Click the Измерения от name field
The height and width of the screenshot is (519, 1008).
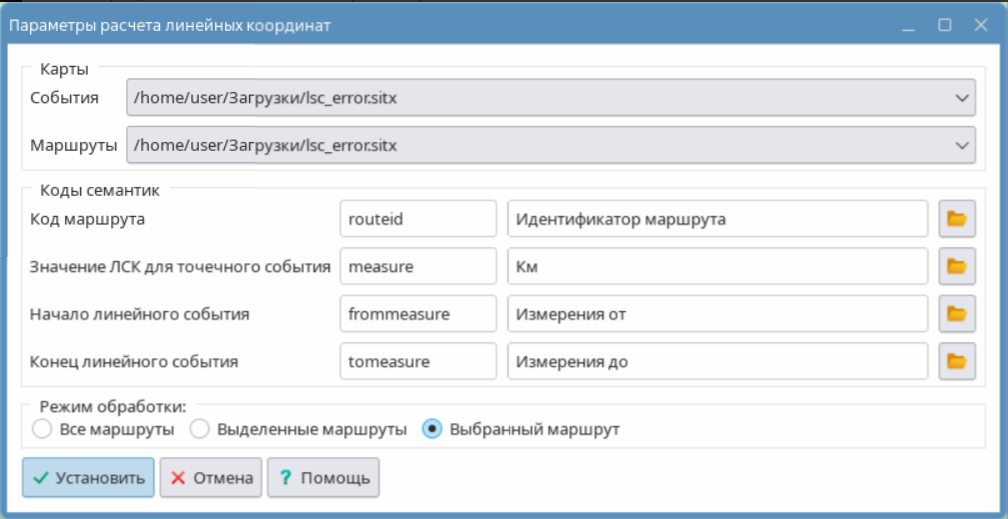[x=717, y=314]
